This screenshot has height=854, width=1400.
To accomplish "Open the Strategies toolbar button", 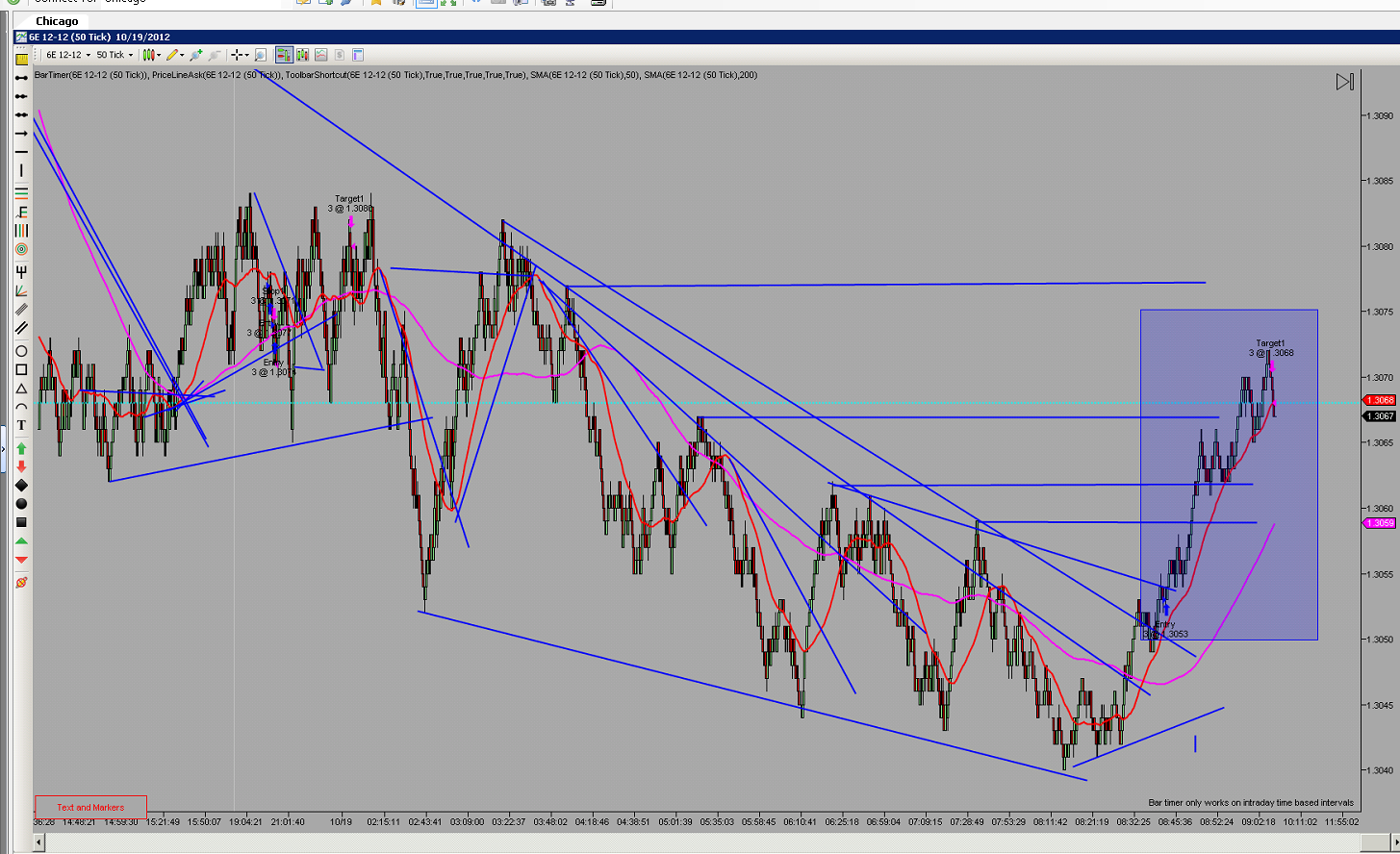I will click(x=339, y=55).
